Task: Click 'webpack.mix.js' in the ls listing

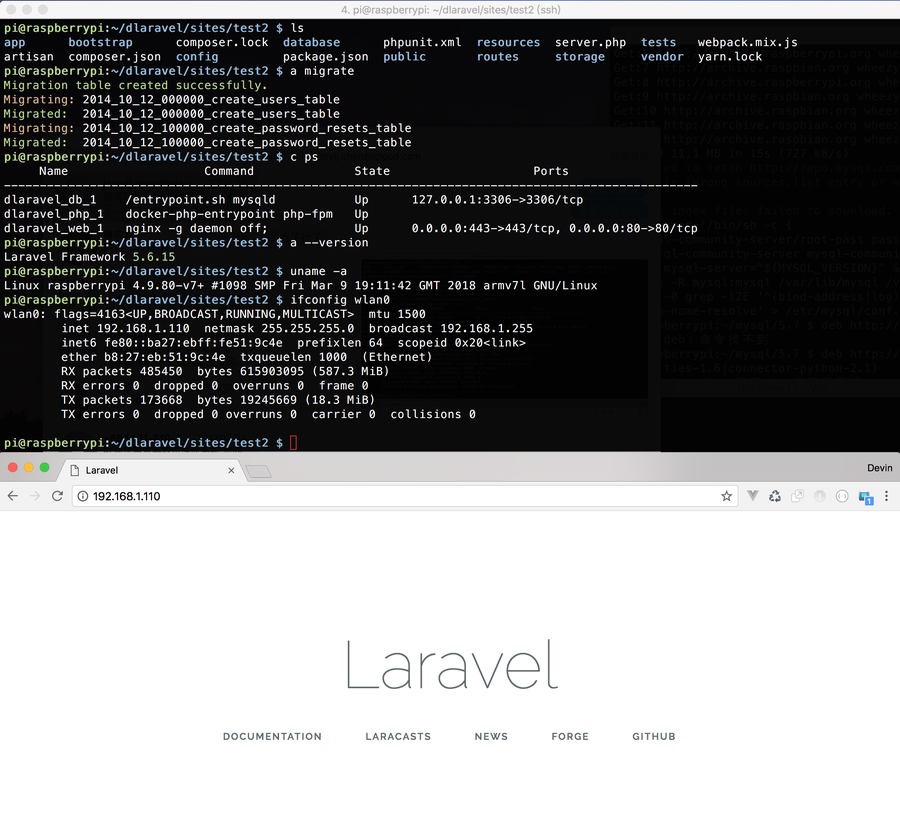Action: [x=747, y=42]
